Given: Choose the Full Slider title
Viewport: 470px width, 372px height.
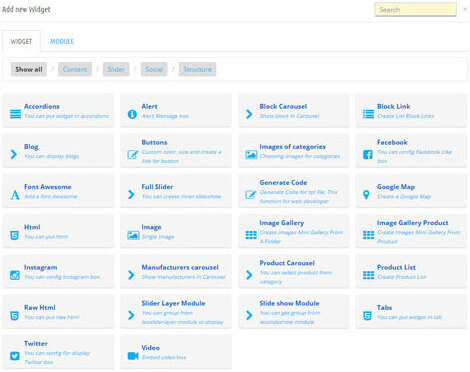Looking at the screenshot, I should pos(157,187).
